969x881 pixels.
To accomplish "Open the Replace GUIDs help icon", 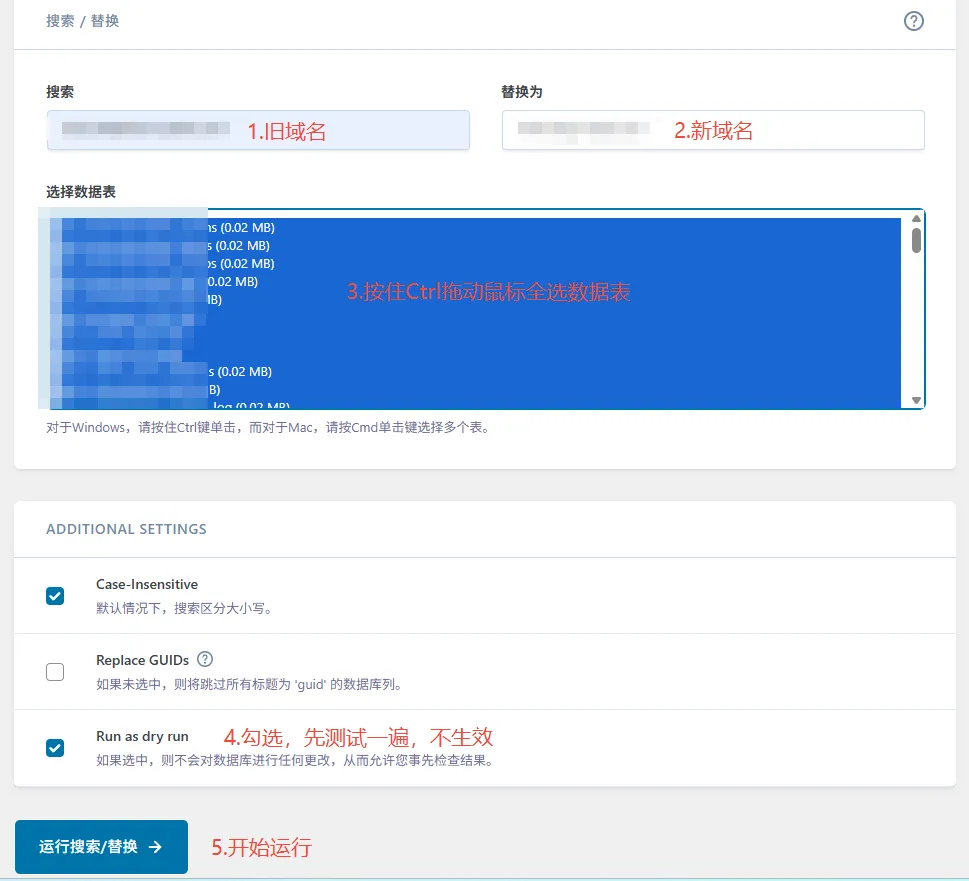I will [205, 659].
